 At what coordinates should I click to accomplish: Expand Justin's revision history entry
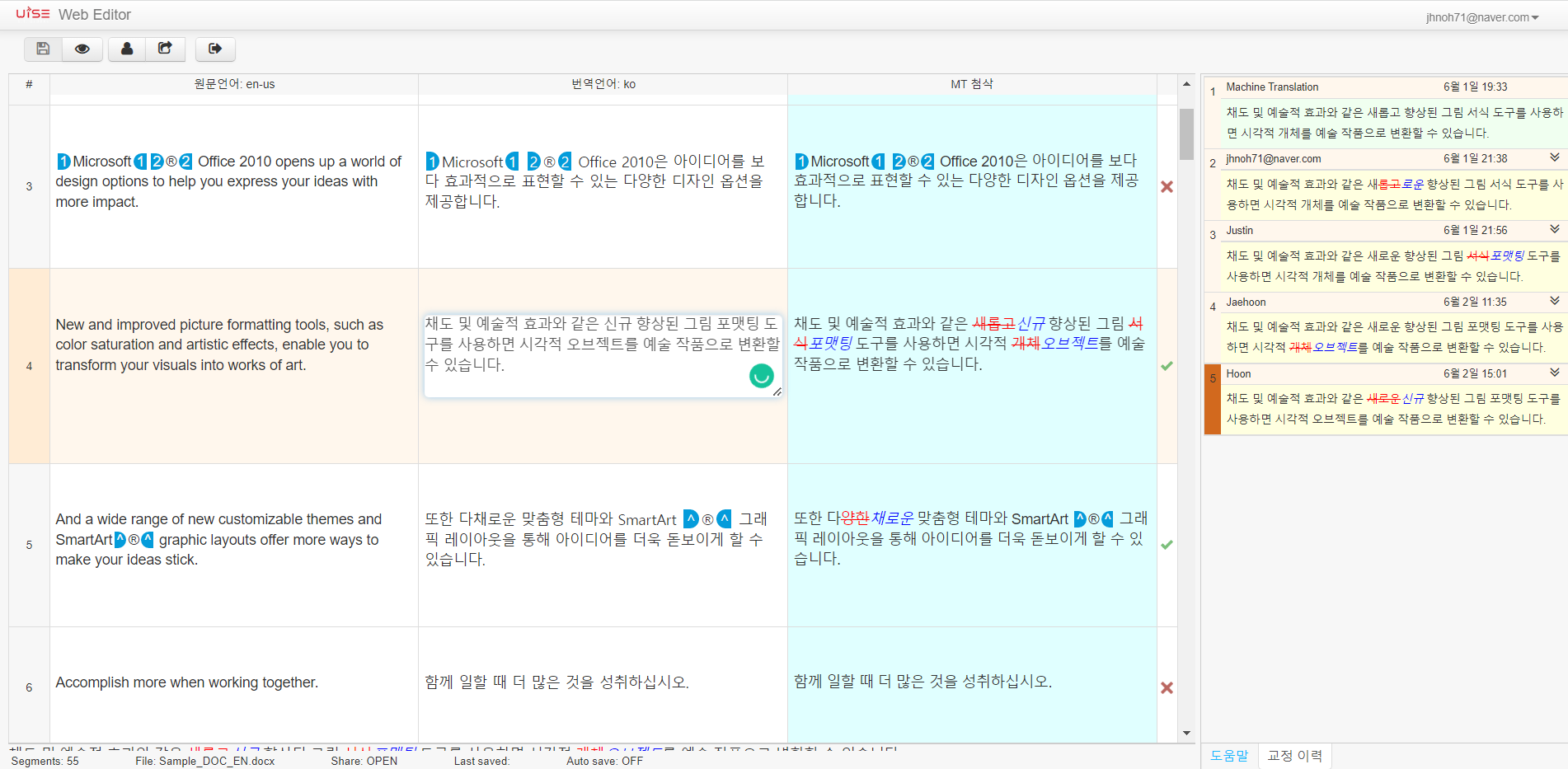[x=1554, y=229]
